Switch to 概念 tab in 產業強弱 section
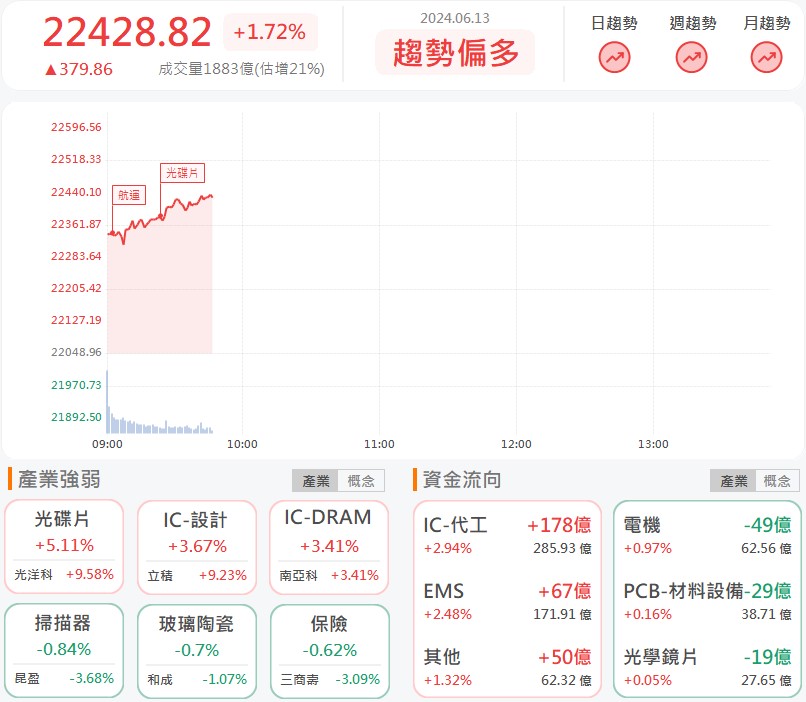The width and height of the screenshot is (806, 702). (361, 481)
